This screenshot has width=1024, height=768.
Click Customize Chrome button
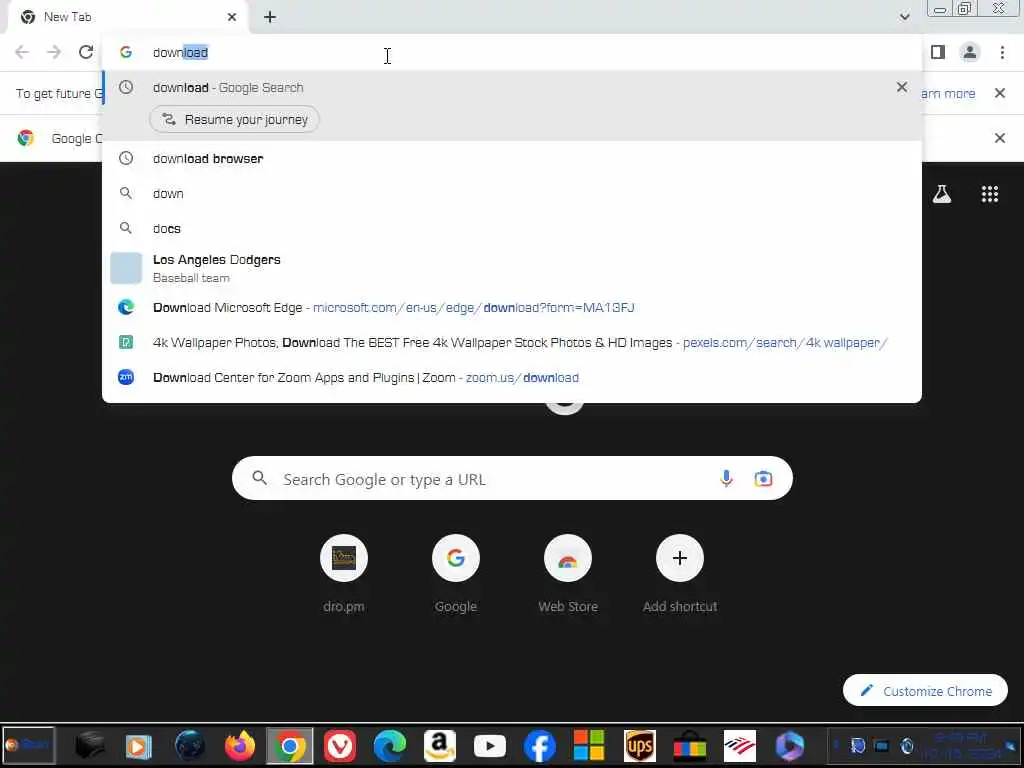925,691
